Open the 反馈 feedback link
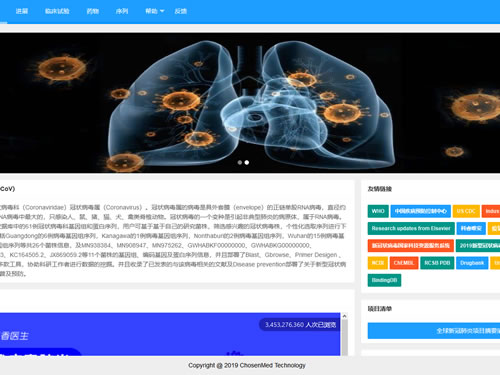The height and width of the screenshot is (375, 500). coord(181,11)
